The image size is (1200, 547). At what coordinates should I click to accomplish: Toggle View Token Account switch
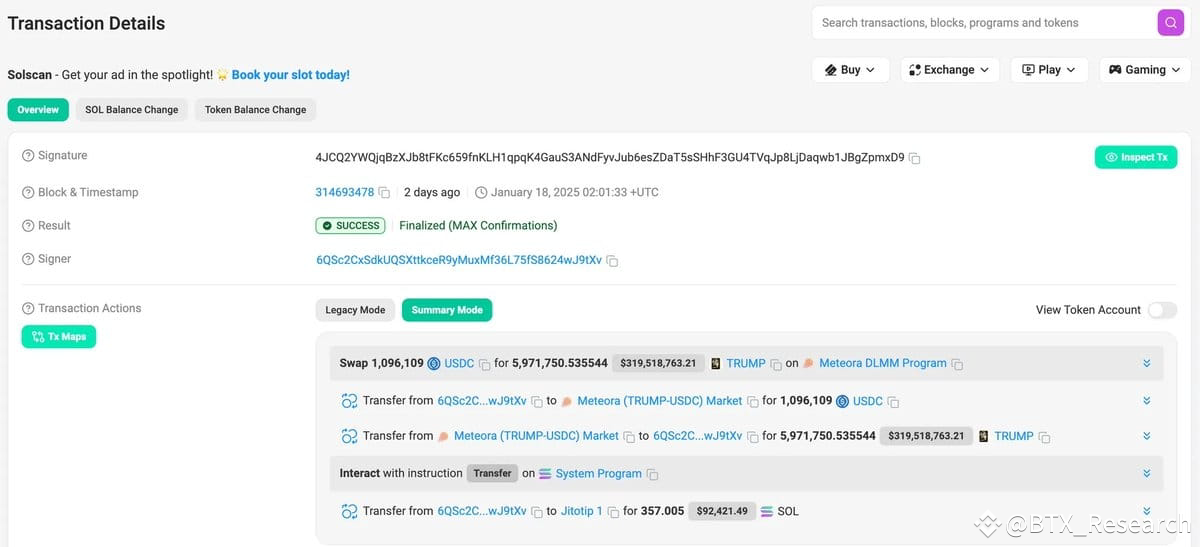coord(1162,310)
